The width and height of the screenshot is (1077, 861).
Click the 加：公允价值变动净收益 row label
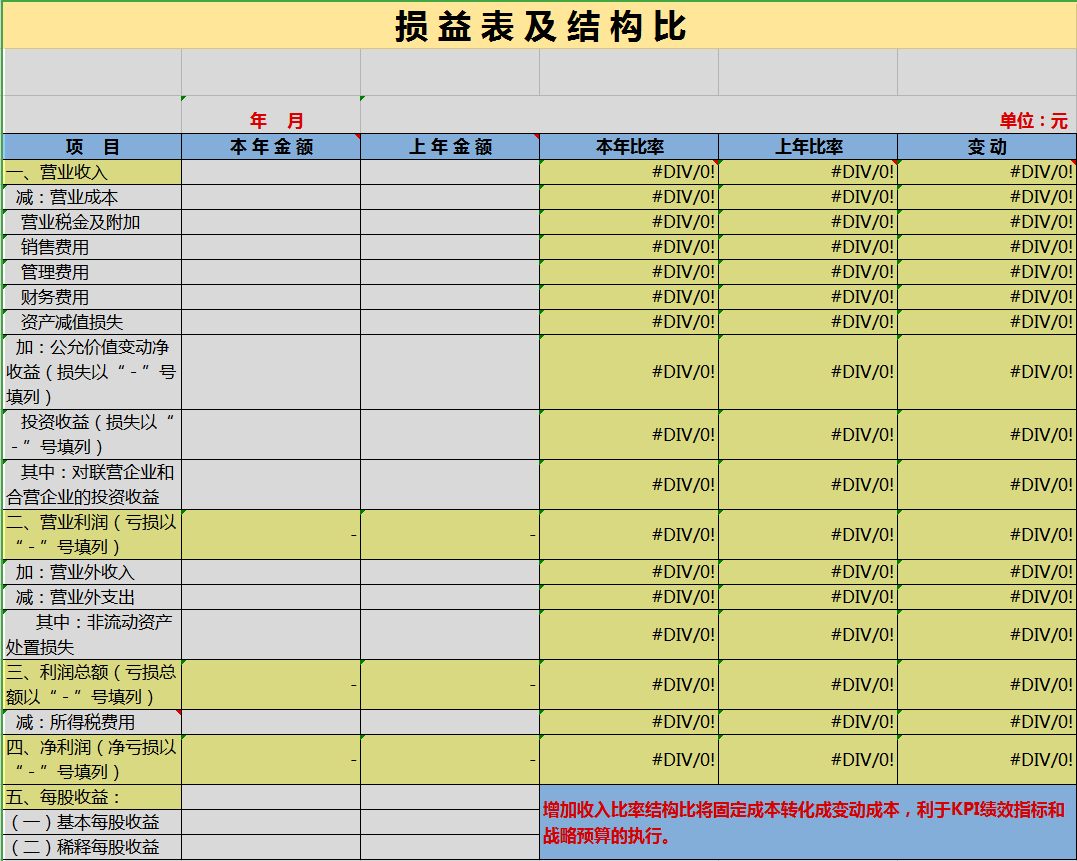point(92,372)
